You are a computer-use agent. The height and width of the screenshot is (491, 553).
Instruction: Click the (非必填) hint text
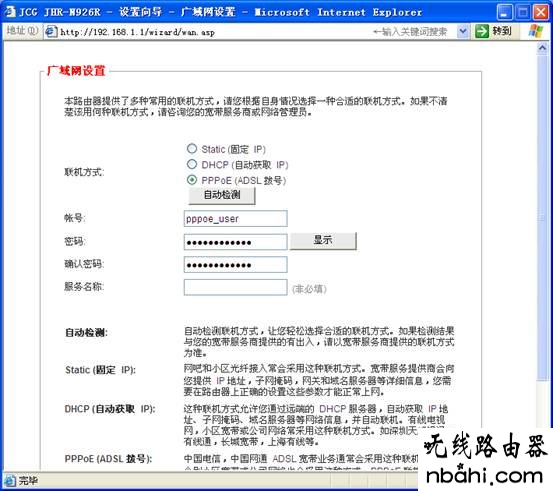click(x=309, y=289)
